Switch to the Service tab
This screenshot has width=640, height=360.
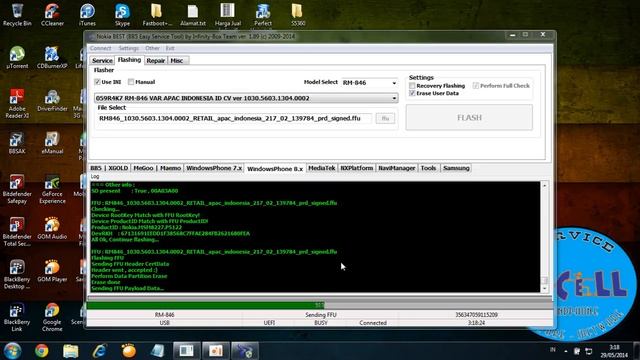102,60
